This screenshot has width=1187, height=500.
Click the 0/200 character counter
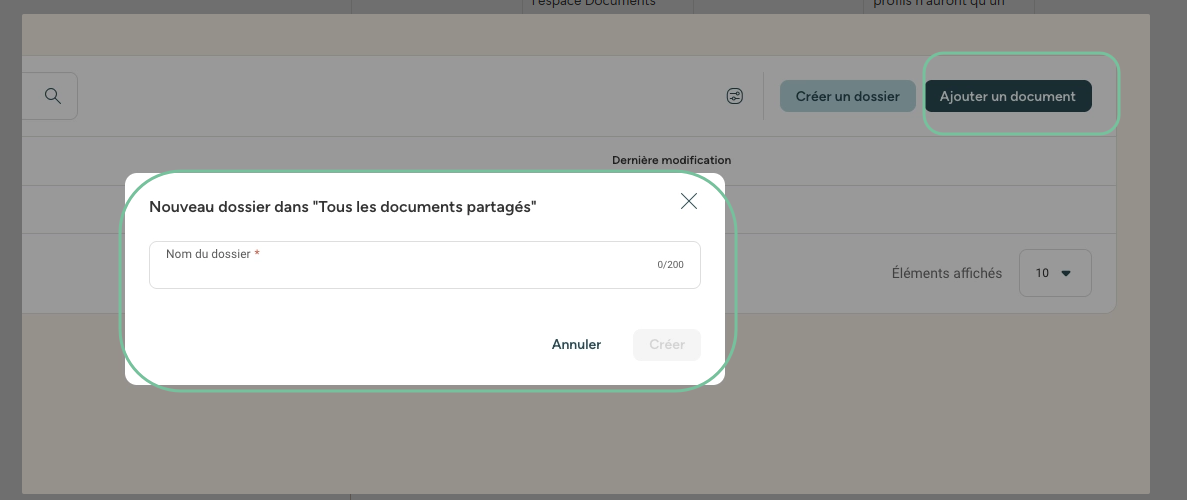click(x=670, y=265)
